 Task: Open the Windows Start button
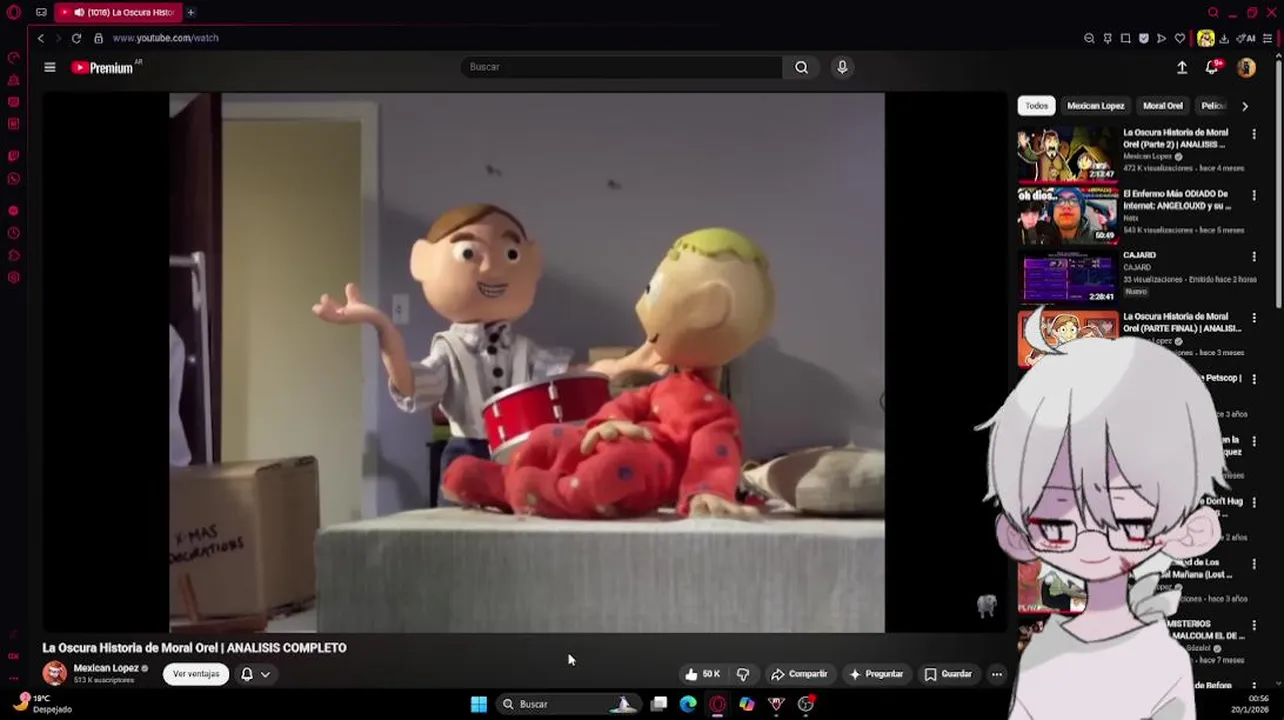click(x=479, y=704)
